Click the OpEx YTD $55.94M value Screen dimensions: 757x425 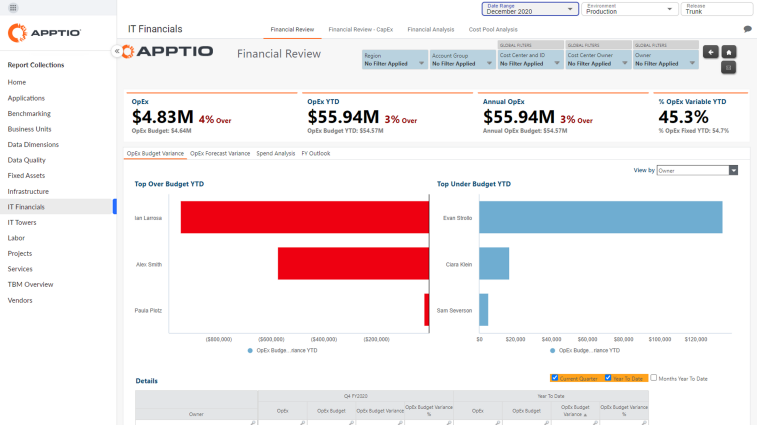click(x=343, y=117)
